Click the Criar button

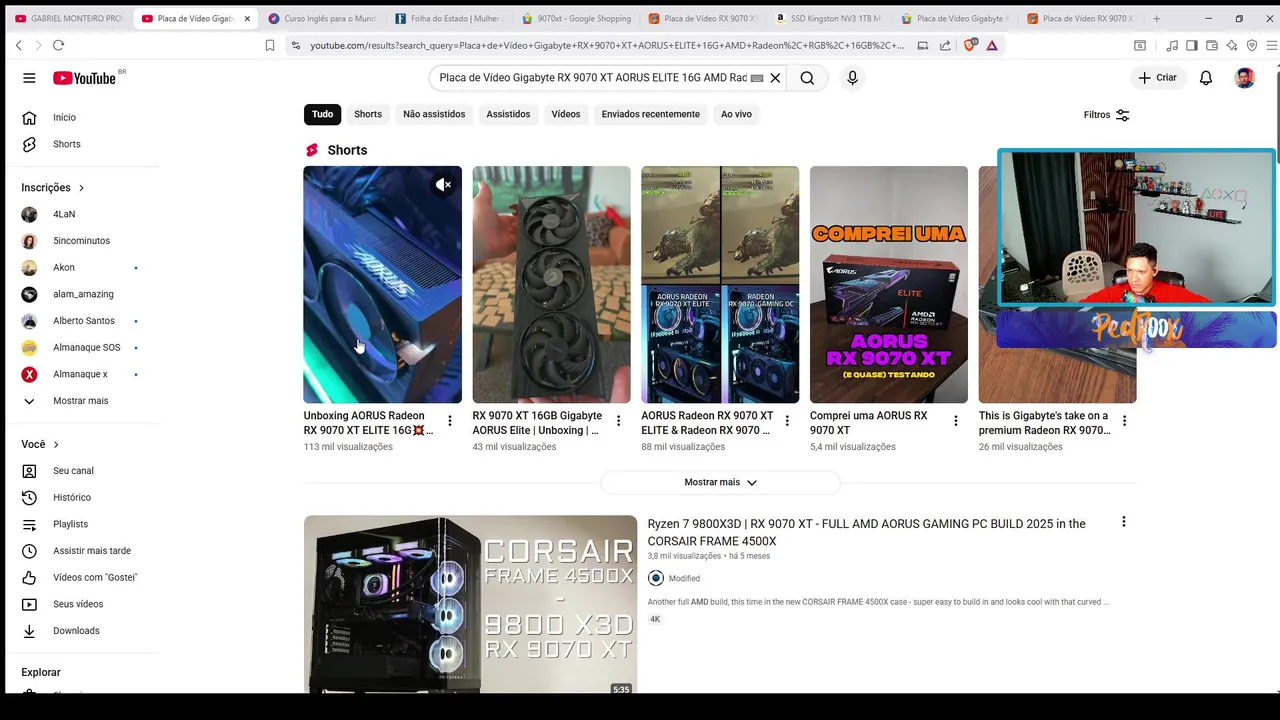pyautogui.click(x=1157, y=78)
